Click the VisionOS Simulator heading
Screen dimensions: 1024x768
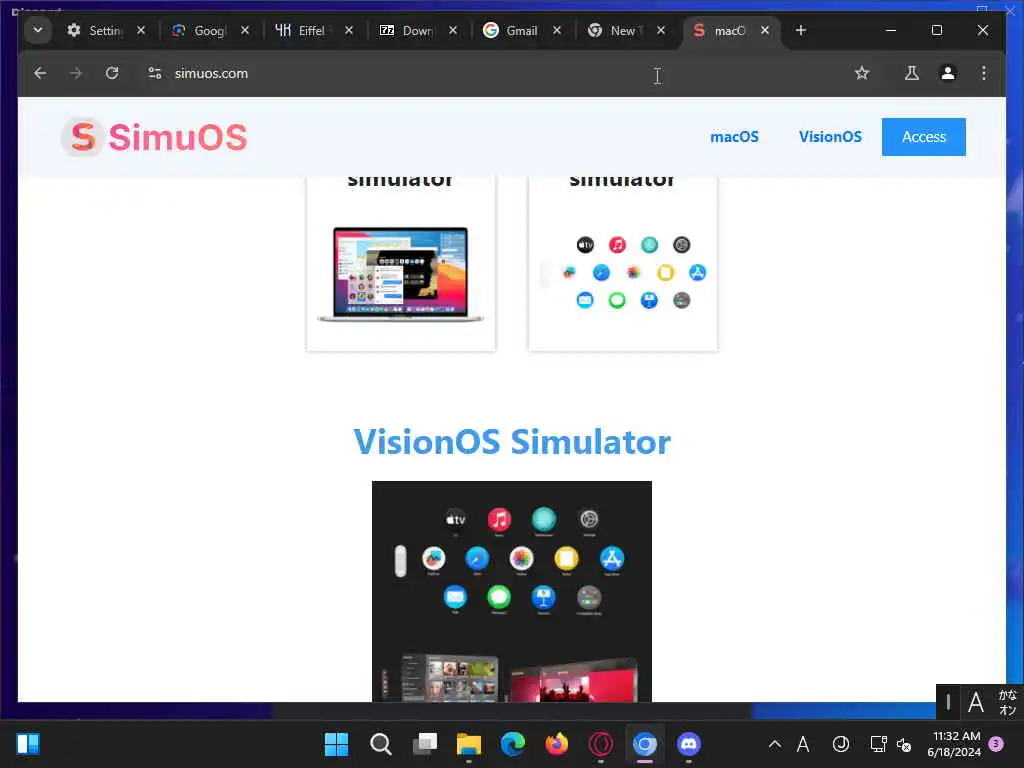[512, 442]
